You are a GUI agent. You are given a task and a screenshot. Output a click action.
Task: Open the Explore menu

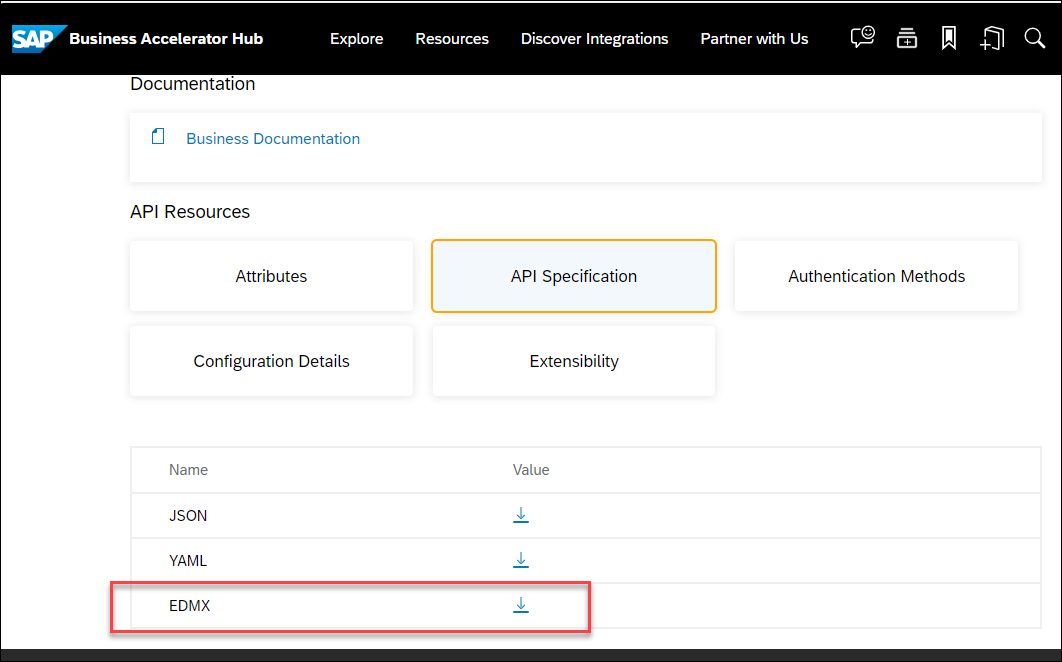point(356,39)
